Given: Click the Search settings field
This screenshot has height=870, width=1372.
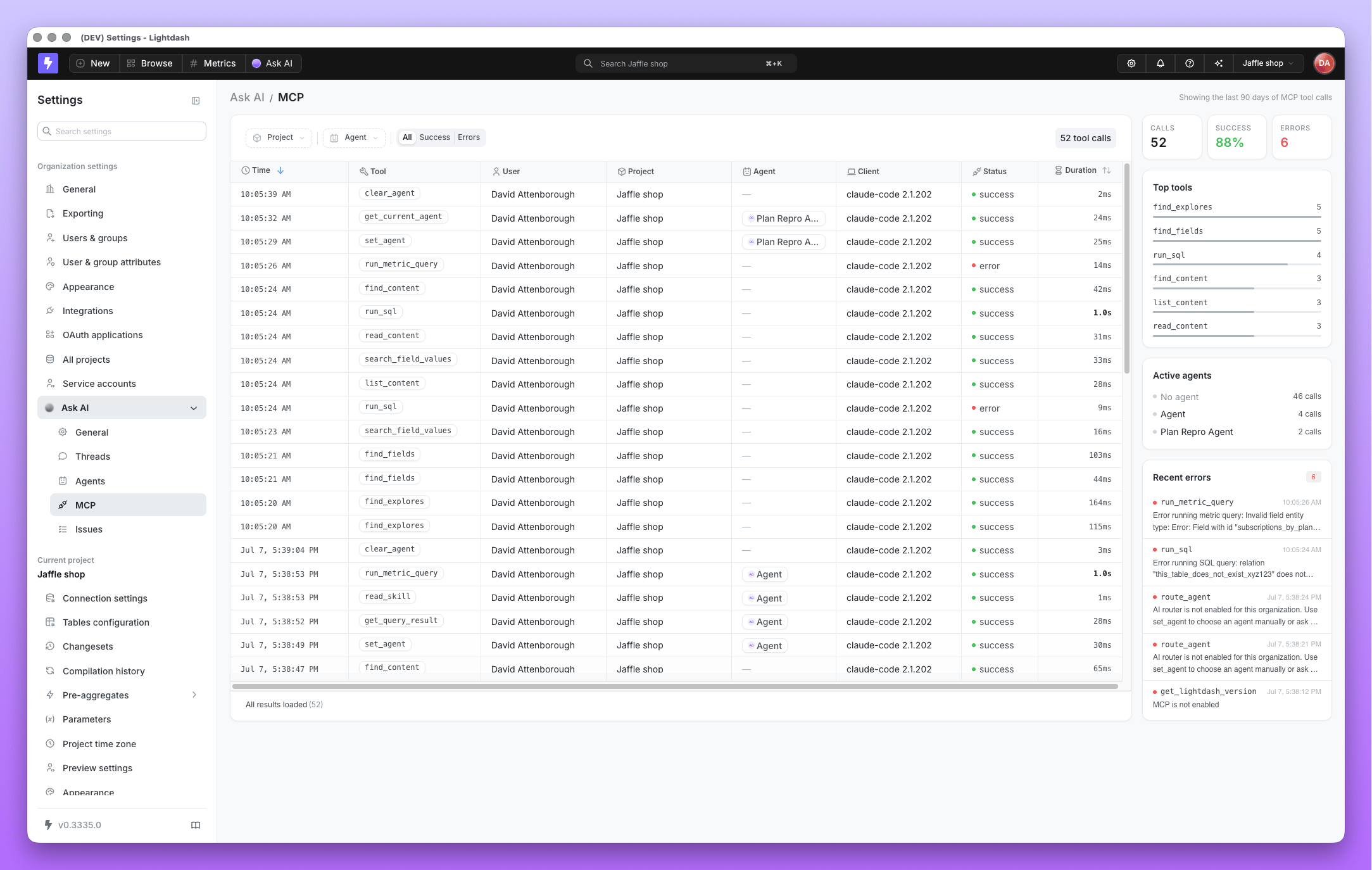Looking at the screenshot, I should [x=122, y=131].
